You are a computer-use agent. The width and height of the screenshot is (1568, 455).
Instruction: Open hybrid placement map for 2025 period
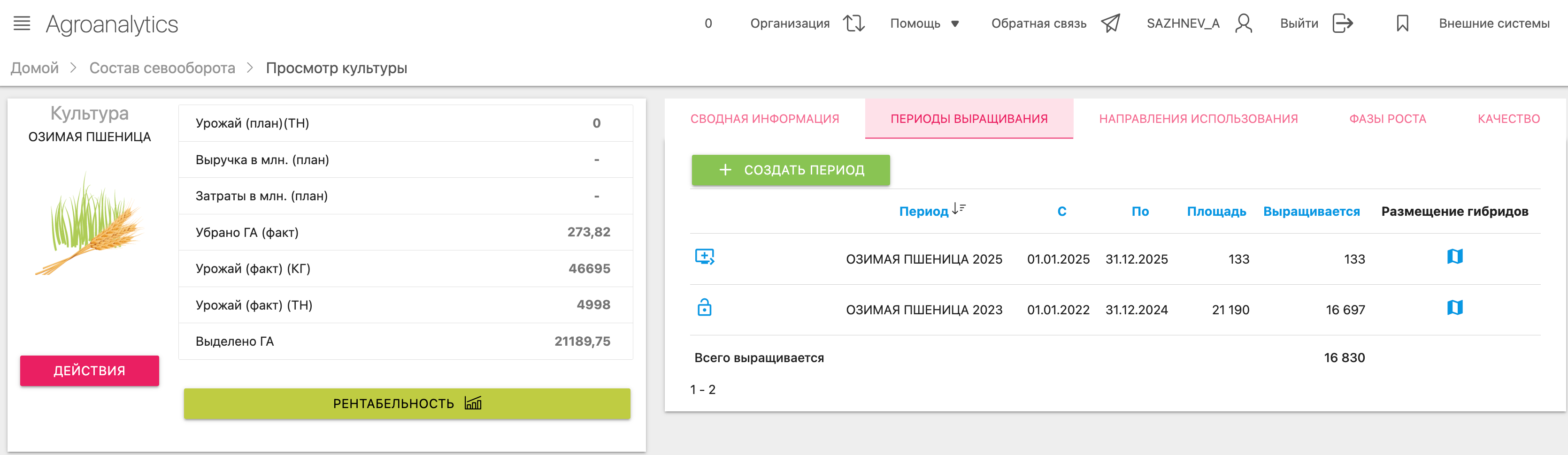click(x=1455, y=257)
